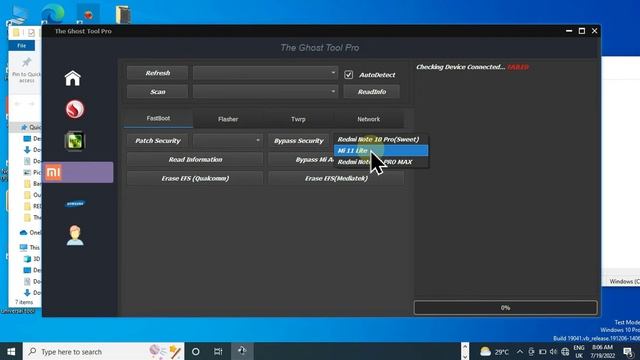
Task: Open the File tab in File Explorer
Action: coord(22,46)
